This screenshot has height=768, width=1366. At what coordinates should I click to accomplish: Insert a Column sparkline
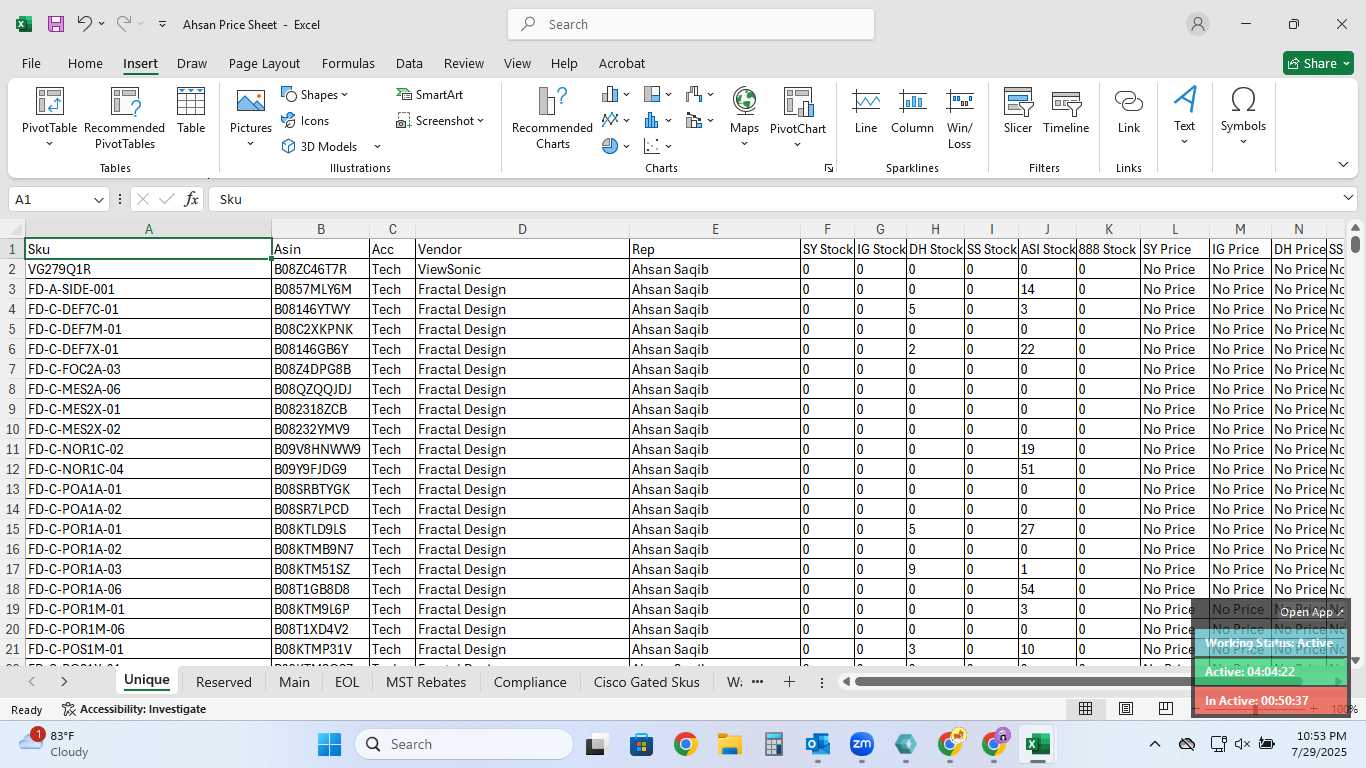click(x=912, y=110)
